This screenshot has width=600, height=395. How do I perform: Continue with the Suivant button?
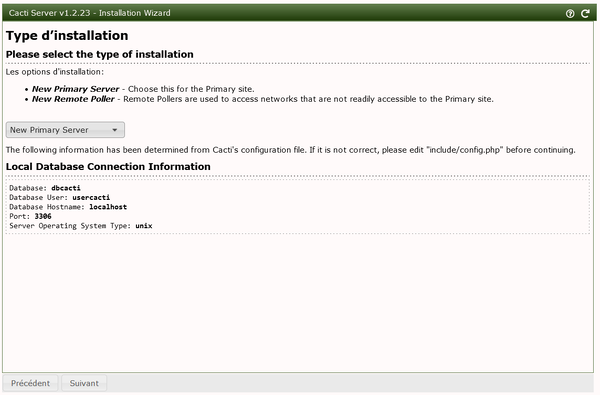tap(84, 383)
